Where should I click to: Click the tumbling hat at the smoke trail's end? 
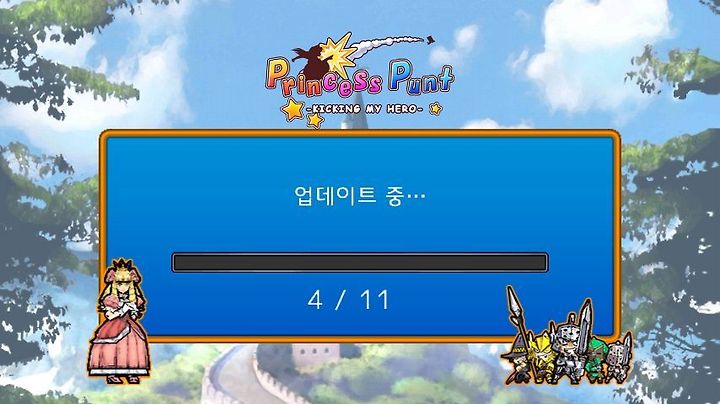coord(430,40)
